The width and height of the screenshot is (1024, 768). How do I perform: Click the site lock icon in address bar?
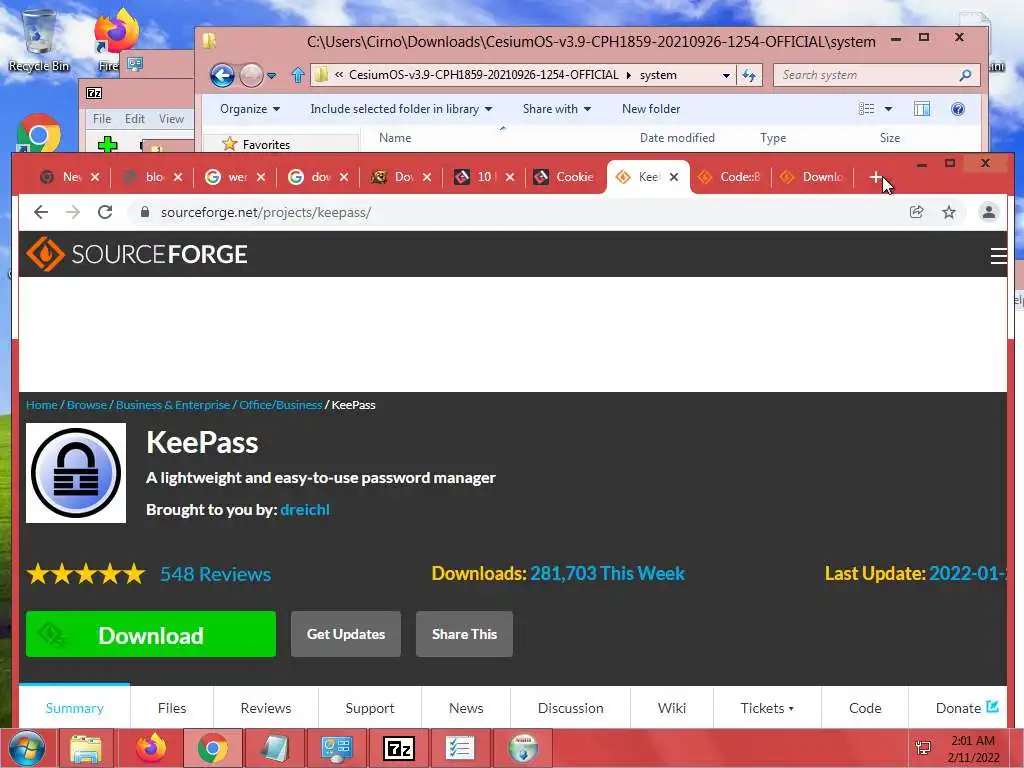tap(145, 212)
